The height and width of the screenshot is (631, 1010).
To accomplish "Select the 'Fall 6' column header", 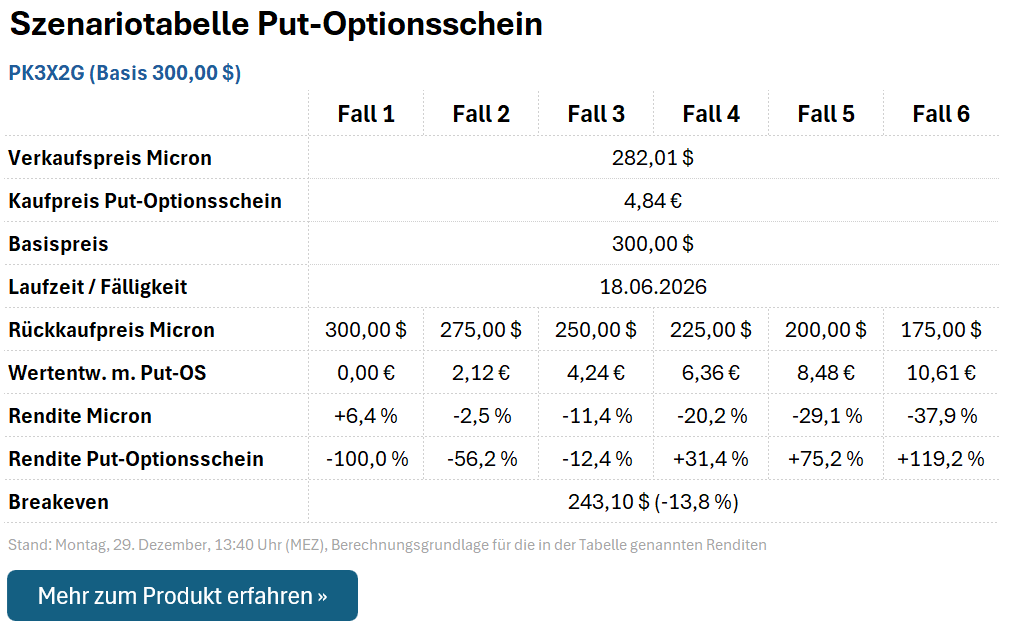I will tap(940, 113).
